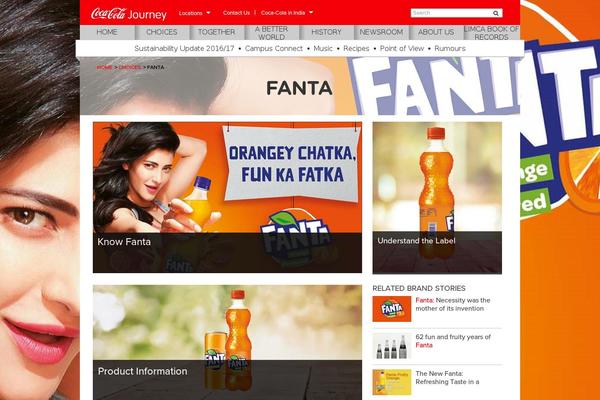This screenshot has width=600, height=400.
Task: Expand the Coca-Cola in India dropdown
Action: [287, 13]
